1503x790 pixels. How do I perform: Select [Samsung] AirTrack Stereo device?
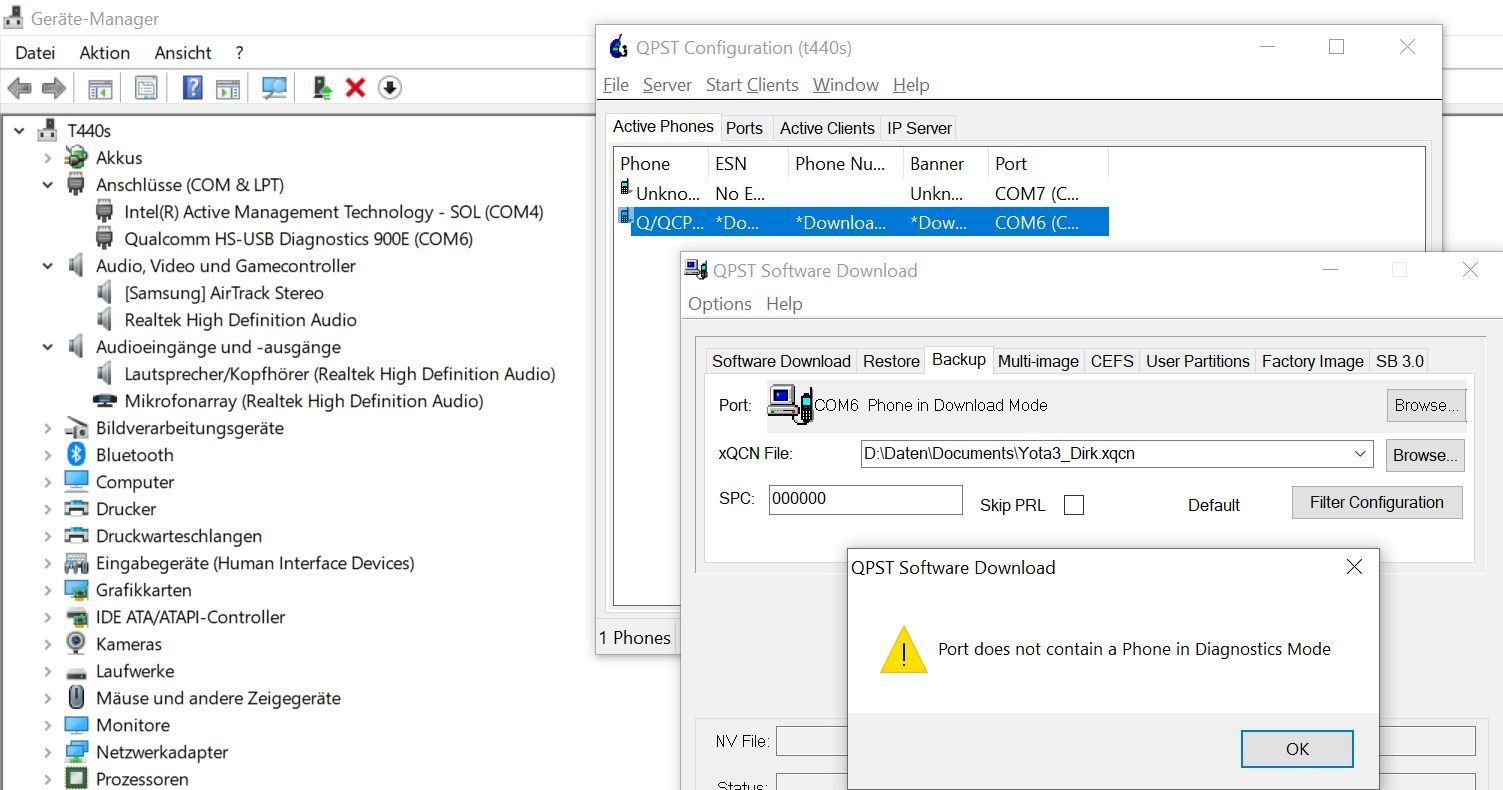[224, 293]
